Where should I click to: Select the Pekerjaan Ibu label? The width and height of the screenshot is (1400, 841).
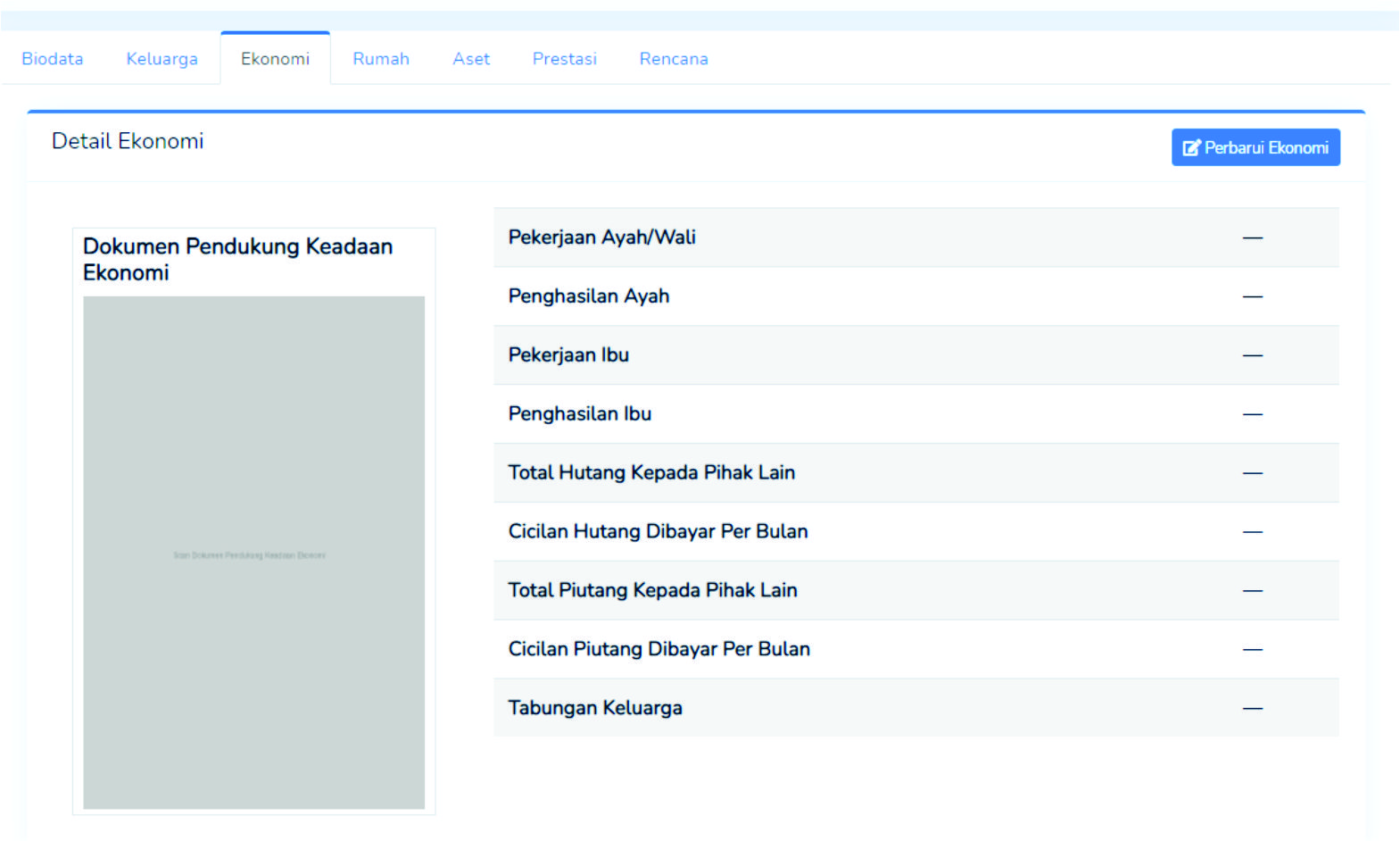tap(568, 355)
